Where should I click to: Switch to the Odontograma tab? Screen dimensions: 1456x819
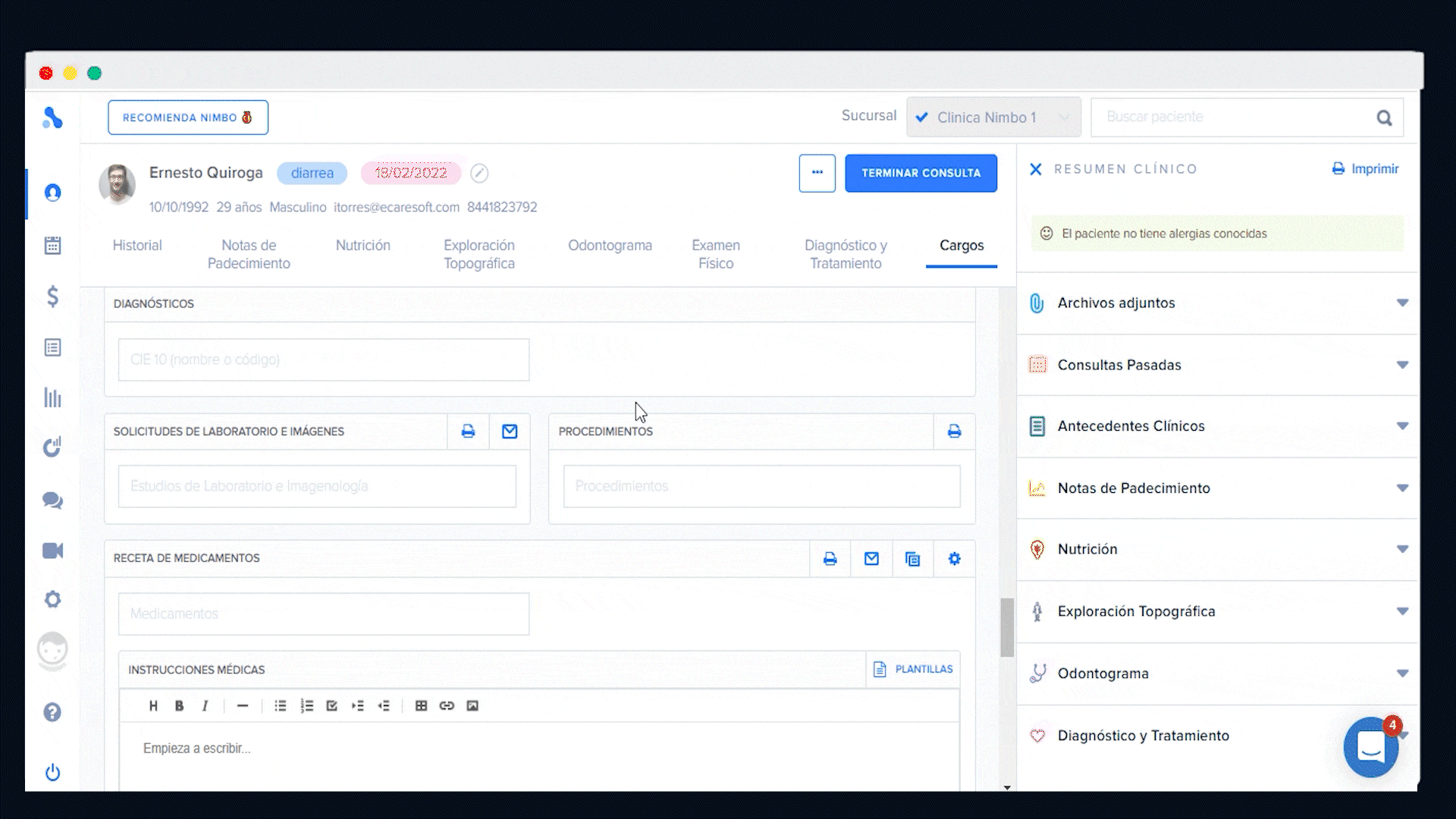(x=610, y=245)
